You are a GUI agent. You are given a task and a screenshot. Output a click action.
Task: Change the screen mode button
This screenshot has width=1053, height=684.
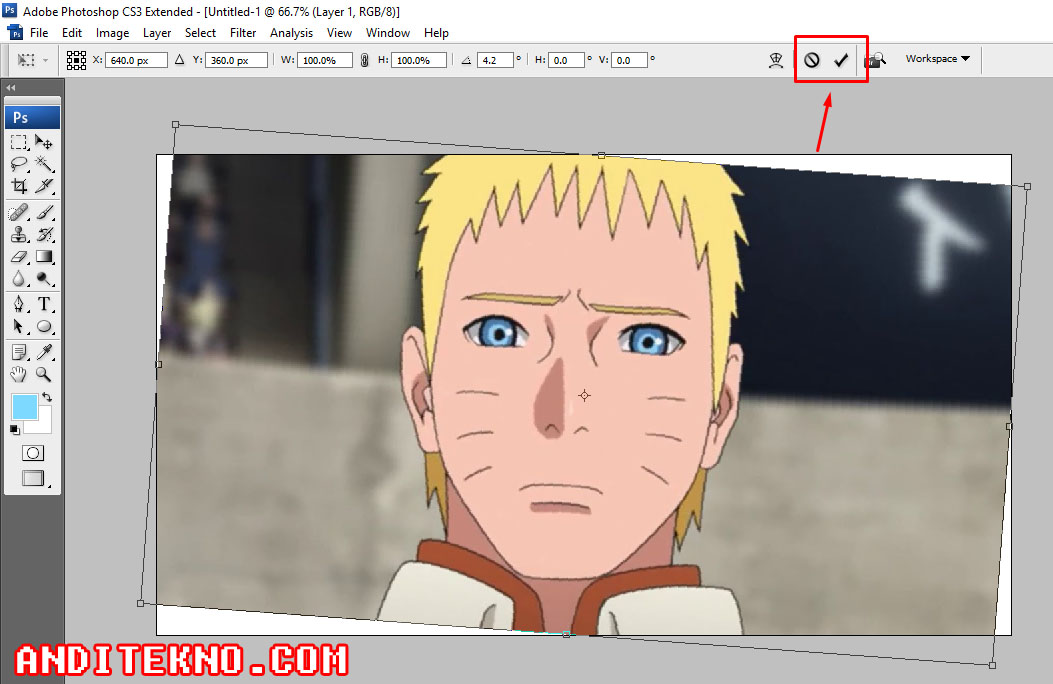tap(33, 478)
